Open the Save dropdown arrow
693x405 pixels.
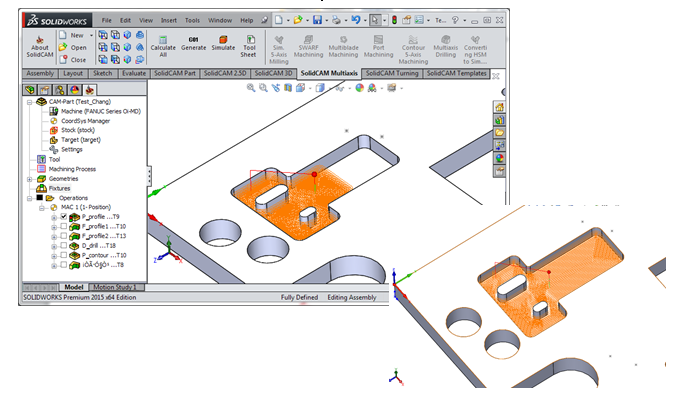click(327, 20)
